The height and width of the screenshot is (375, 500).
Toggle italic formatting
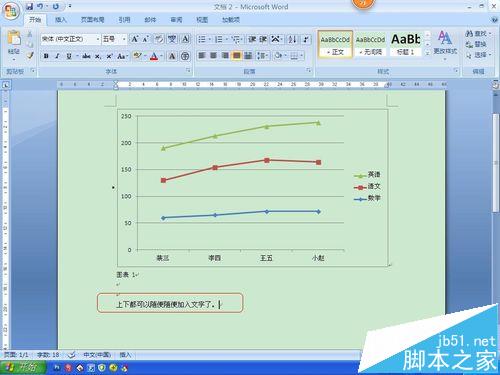tap(57, 56)
